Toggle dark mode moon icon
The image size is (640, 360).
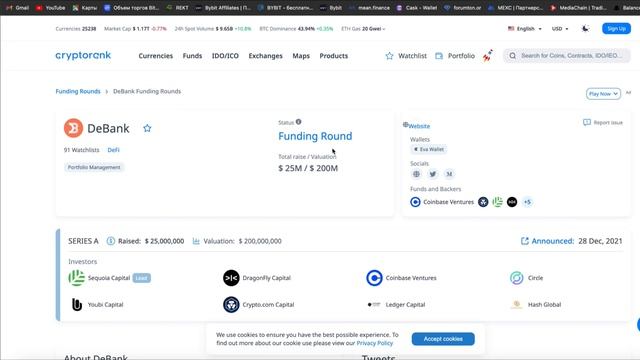(x=585, y=29)
